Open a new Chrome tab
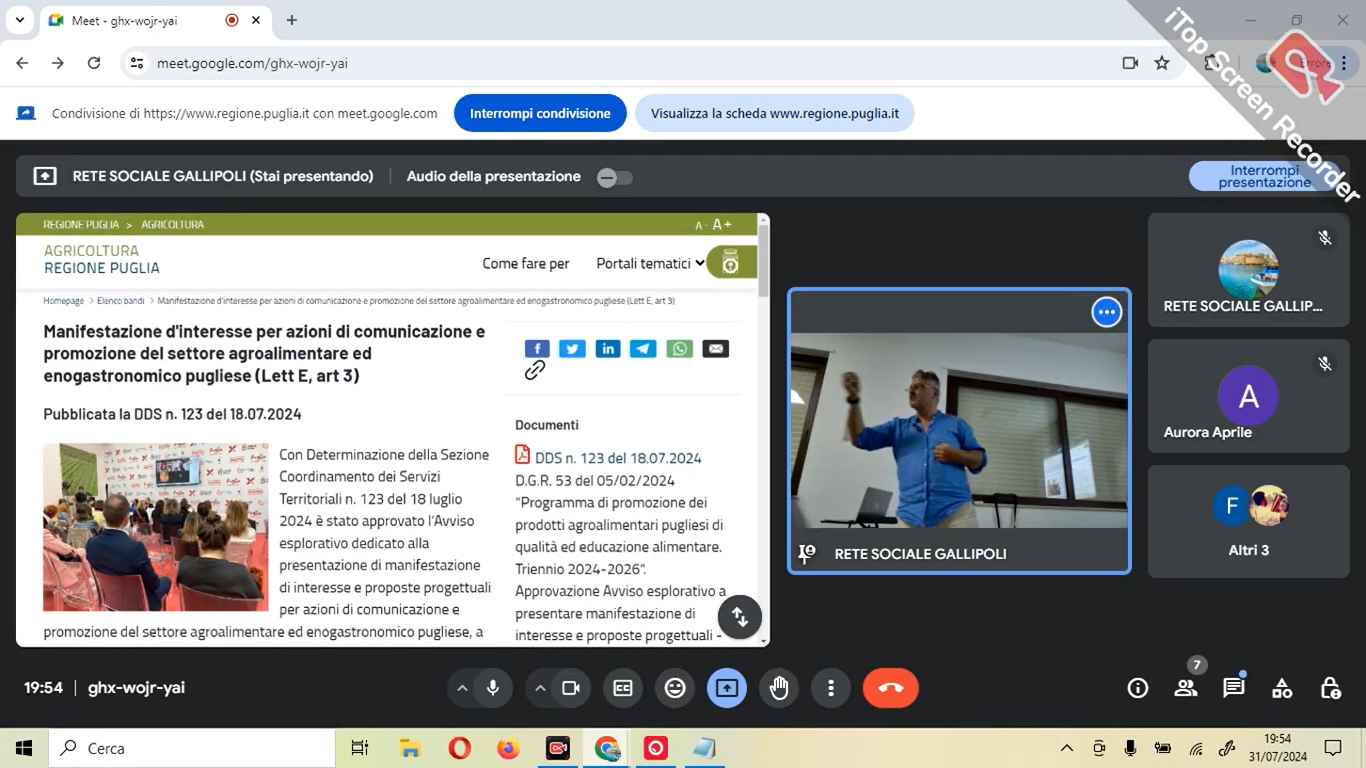 click(x=292, y=20)
